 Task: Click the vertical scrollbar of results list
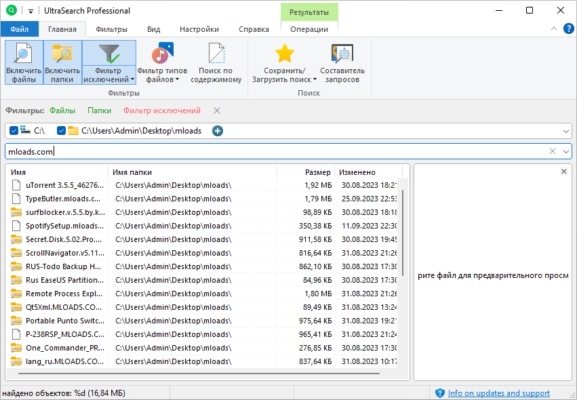click(x=403, y=233)
